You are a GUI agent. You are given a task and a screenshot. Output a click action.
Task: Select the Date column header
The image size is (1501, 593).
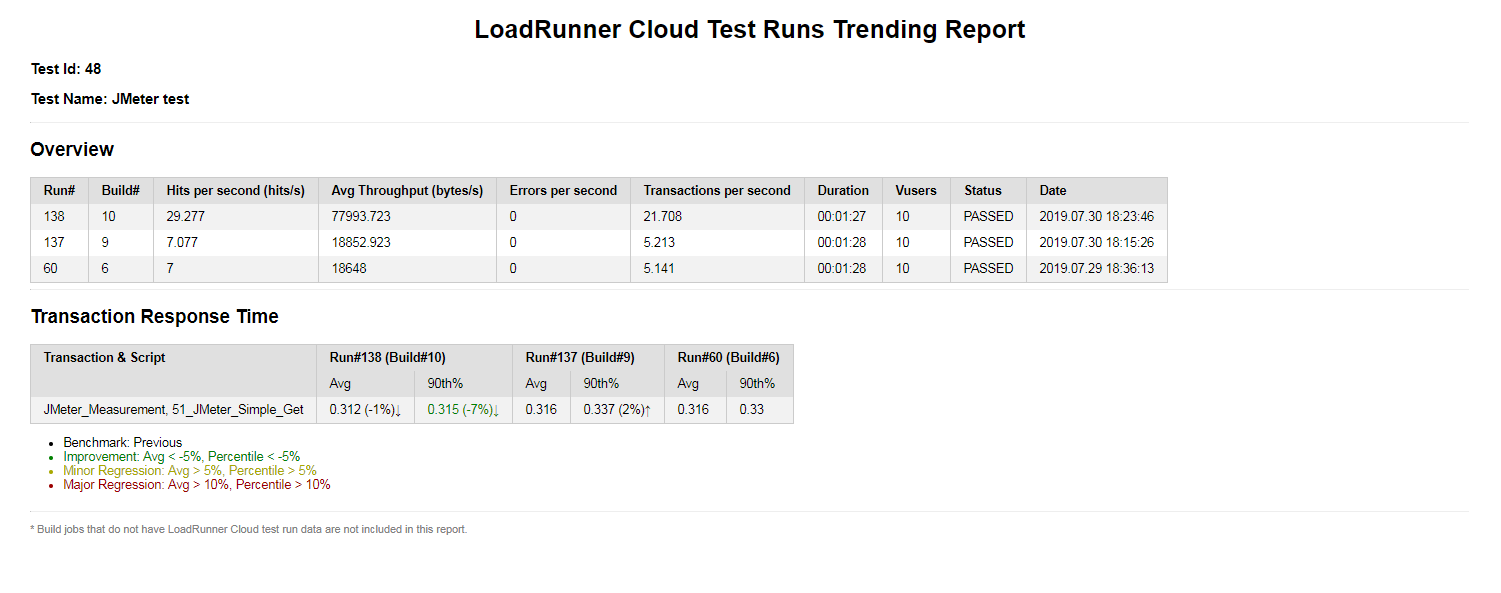pos(1053,190)
